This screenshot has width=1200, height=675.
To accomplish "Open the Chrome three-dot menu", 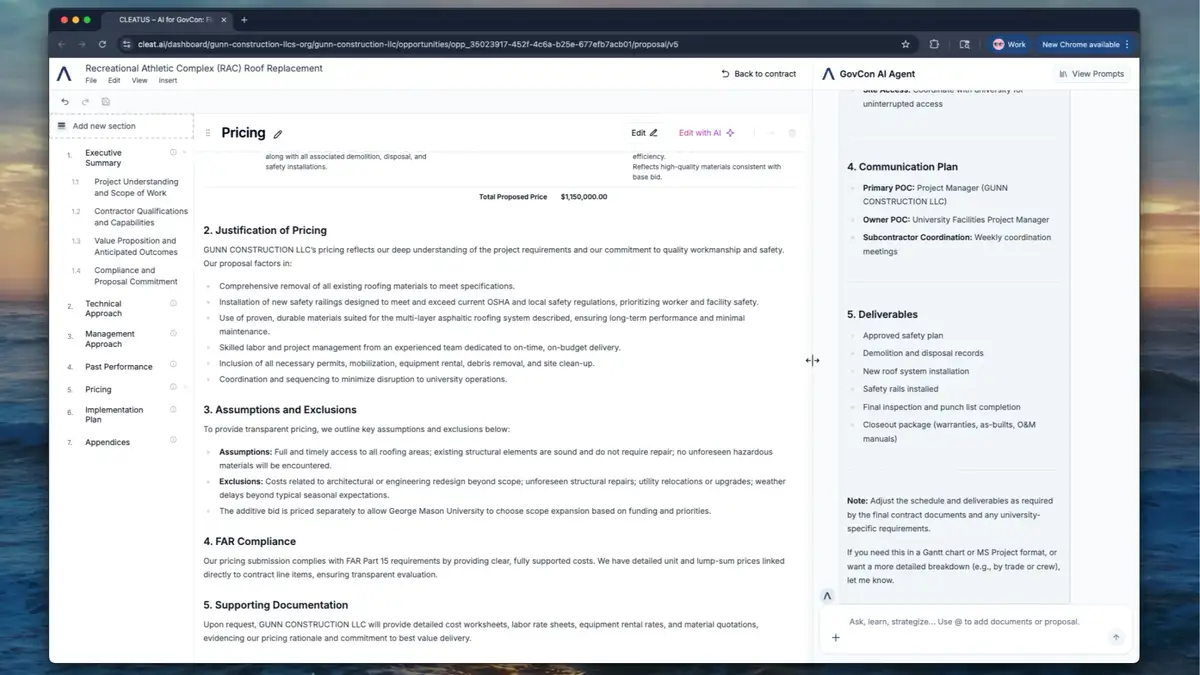I will pyautogui.click(x=1127, y=44).
